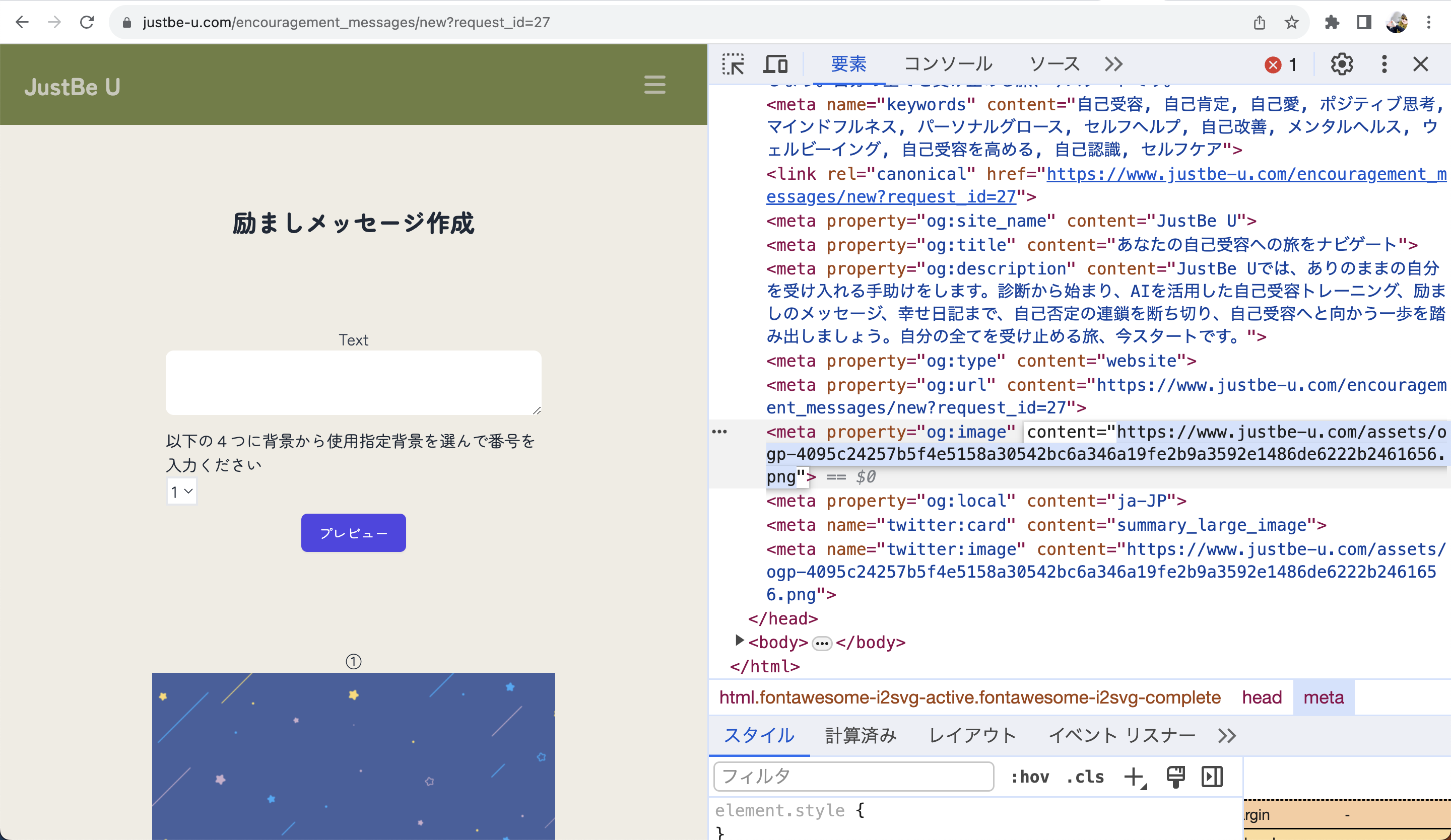This screenshot has height=840, width=1451.
Task: Switch to the レイアウト pane tab
Action: click(972, 735)
